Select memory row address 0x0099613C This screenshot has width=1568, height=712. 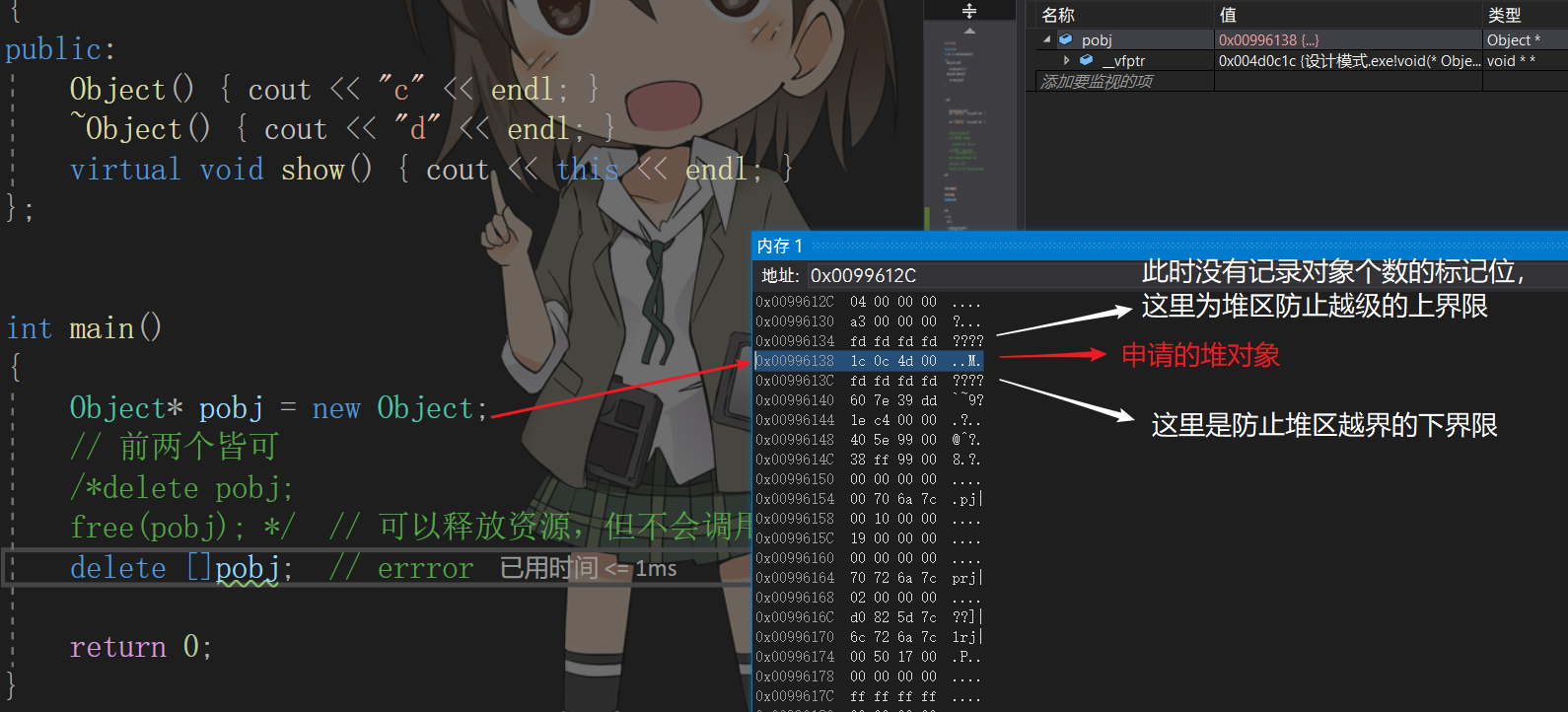coord(795,381)
